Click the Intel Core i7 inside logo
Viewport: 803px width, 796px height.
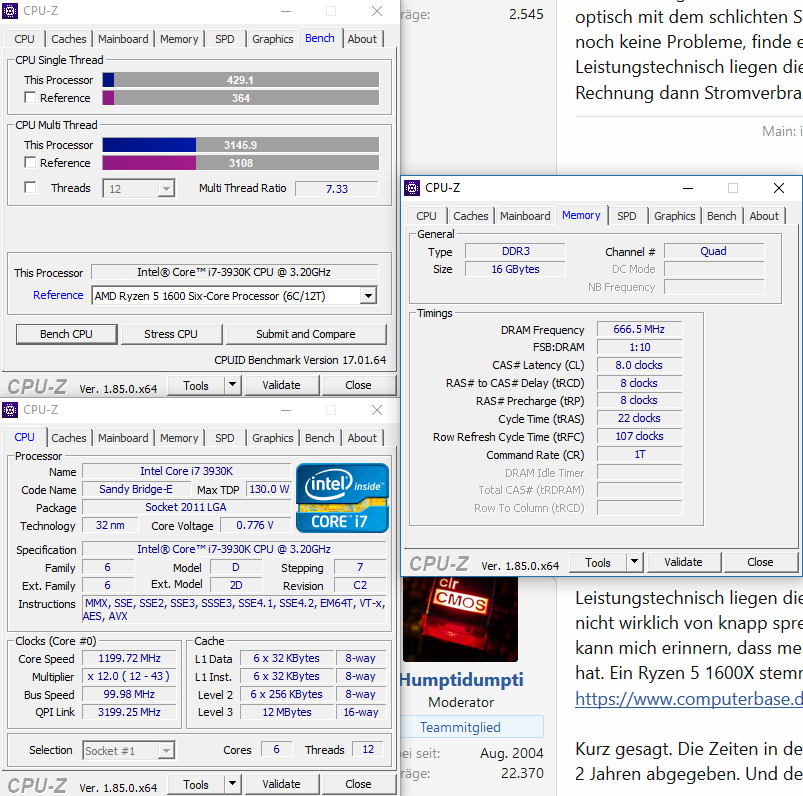342,498
